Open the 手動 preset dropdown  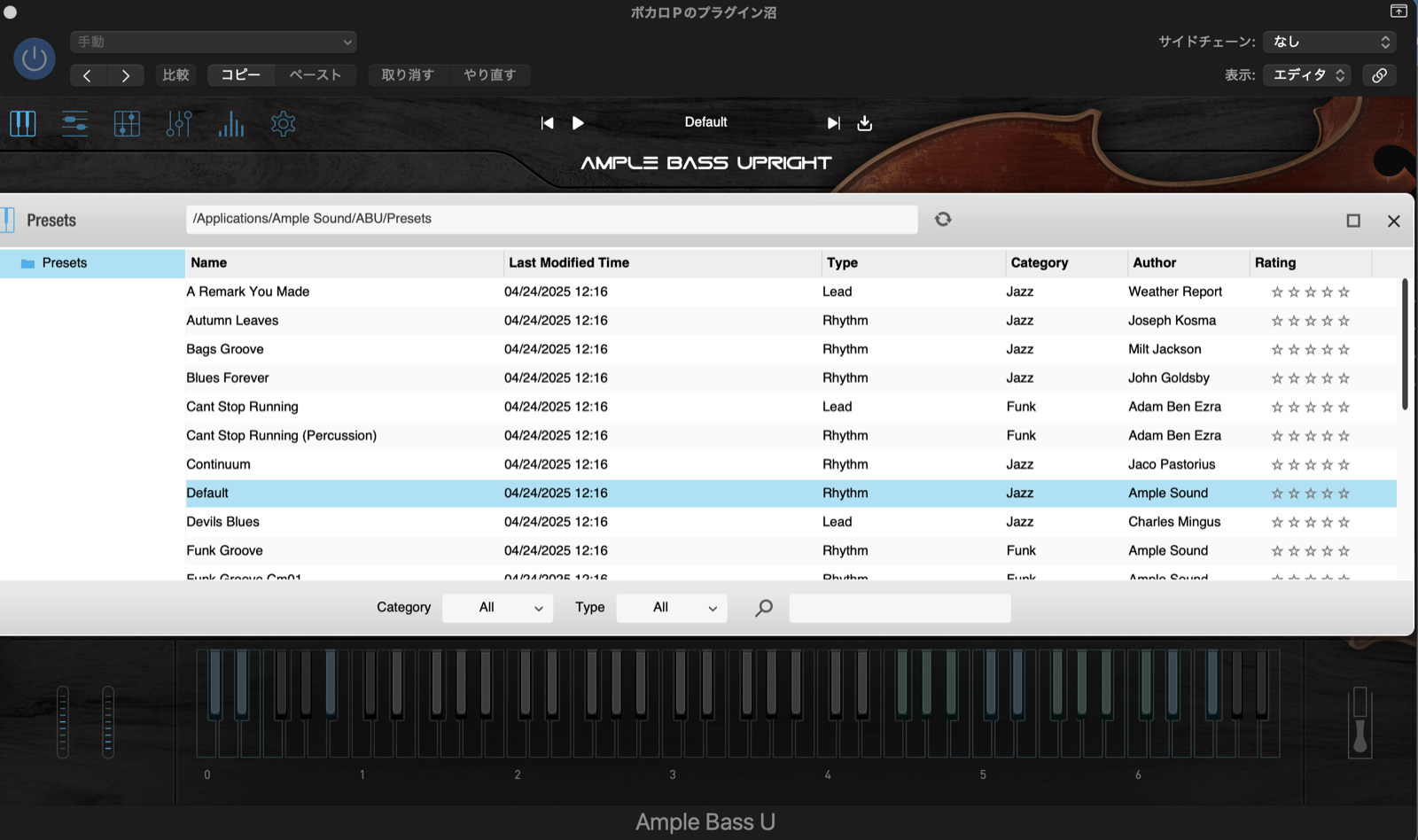click(214, 42)
